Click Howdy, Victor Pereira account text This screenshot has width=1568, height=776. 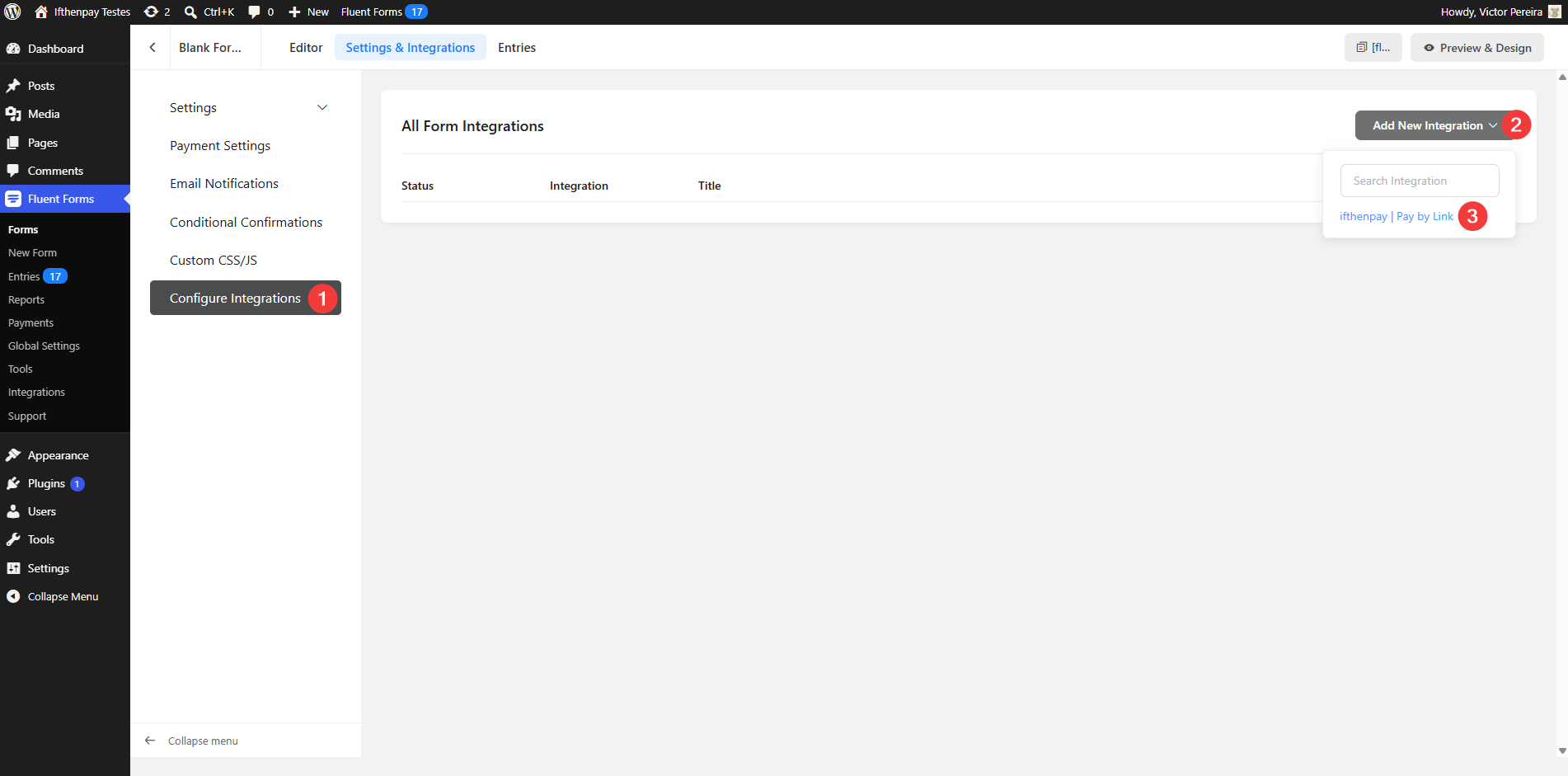1491,12
